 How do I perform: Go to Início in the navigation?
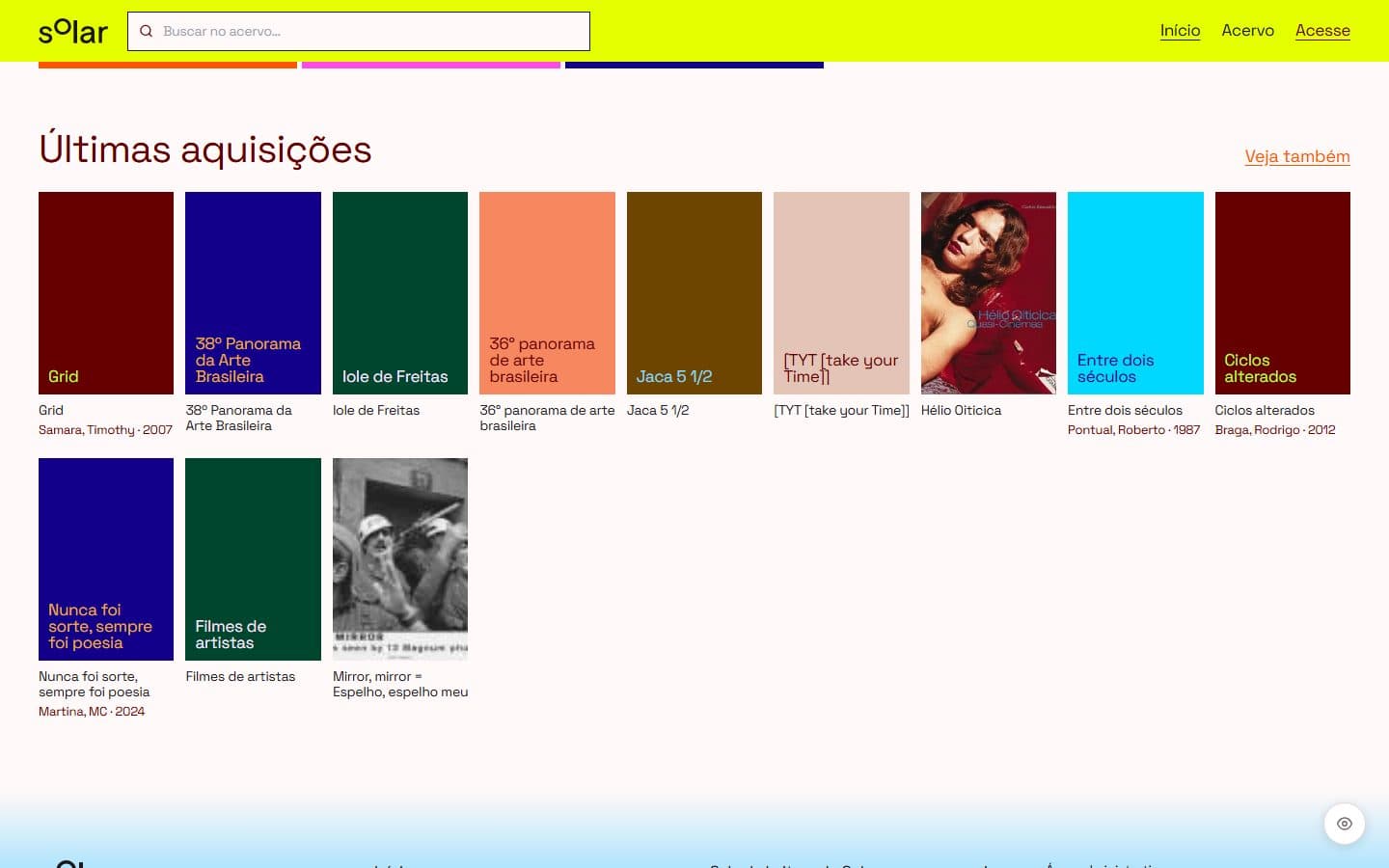(1181, 31)
